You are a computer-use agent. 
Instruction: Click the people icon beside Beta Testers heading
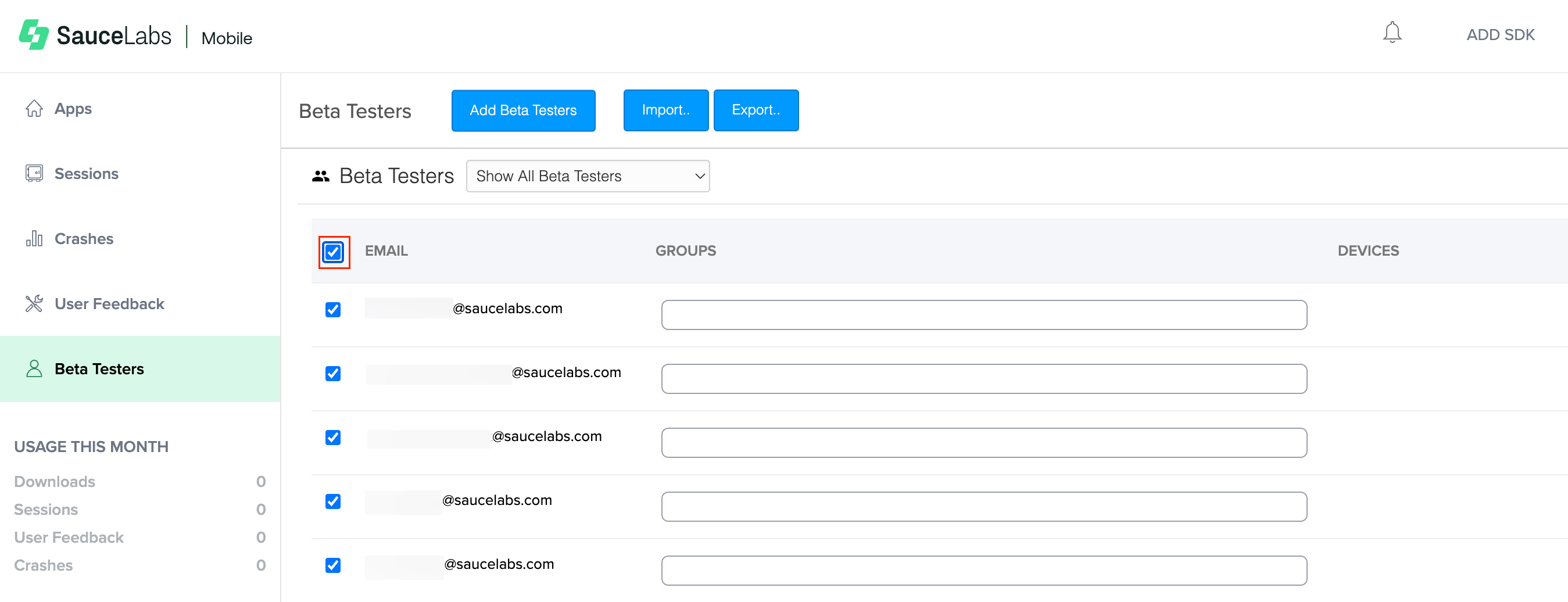(321, 175)
